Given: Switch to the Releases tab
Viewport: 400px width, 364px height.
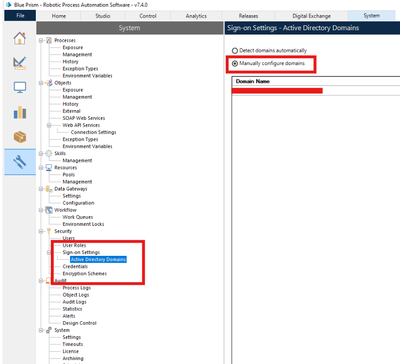Looking at the screenshot, I should [x=248, y=16].
